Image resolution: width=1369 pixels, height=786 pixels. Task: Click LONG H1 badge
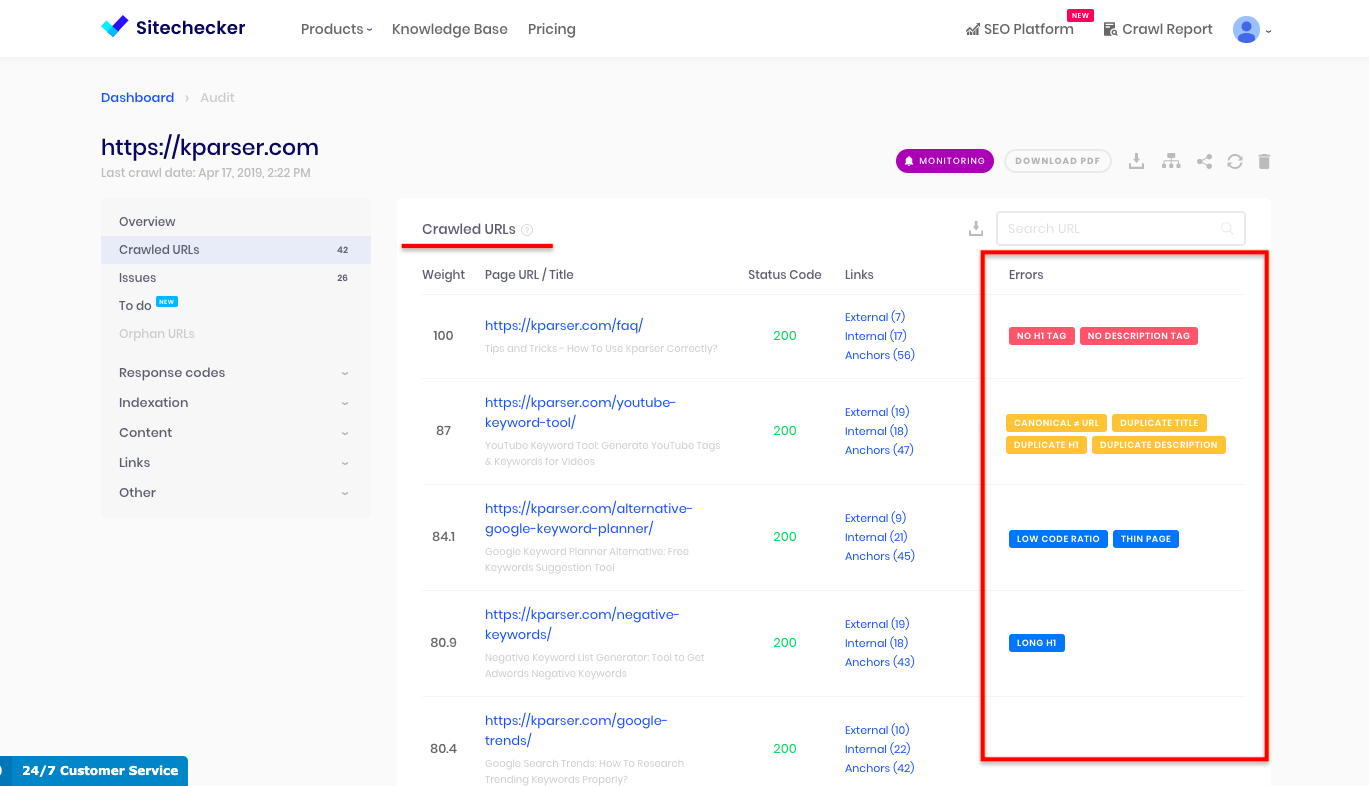1037,643
